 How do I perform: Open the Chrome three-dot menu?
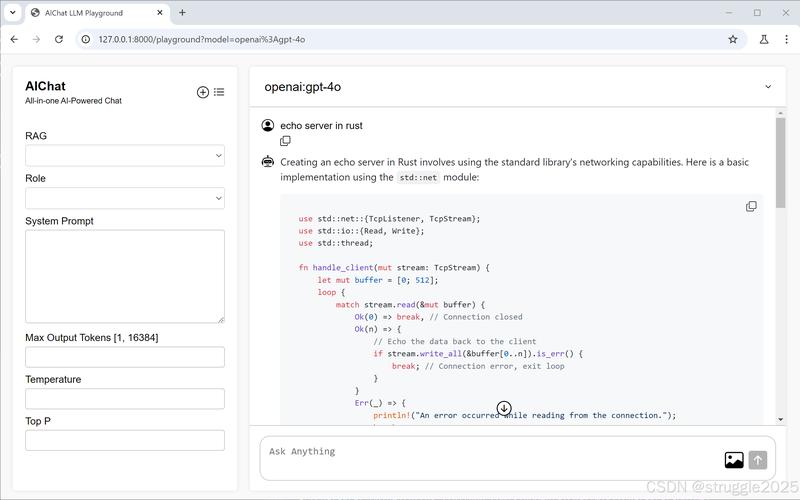(x=786, y=39)
